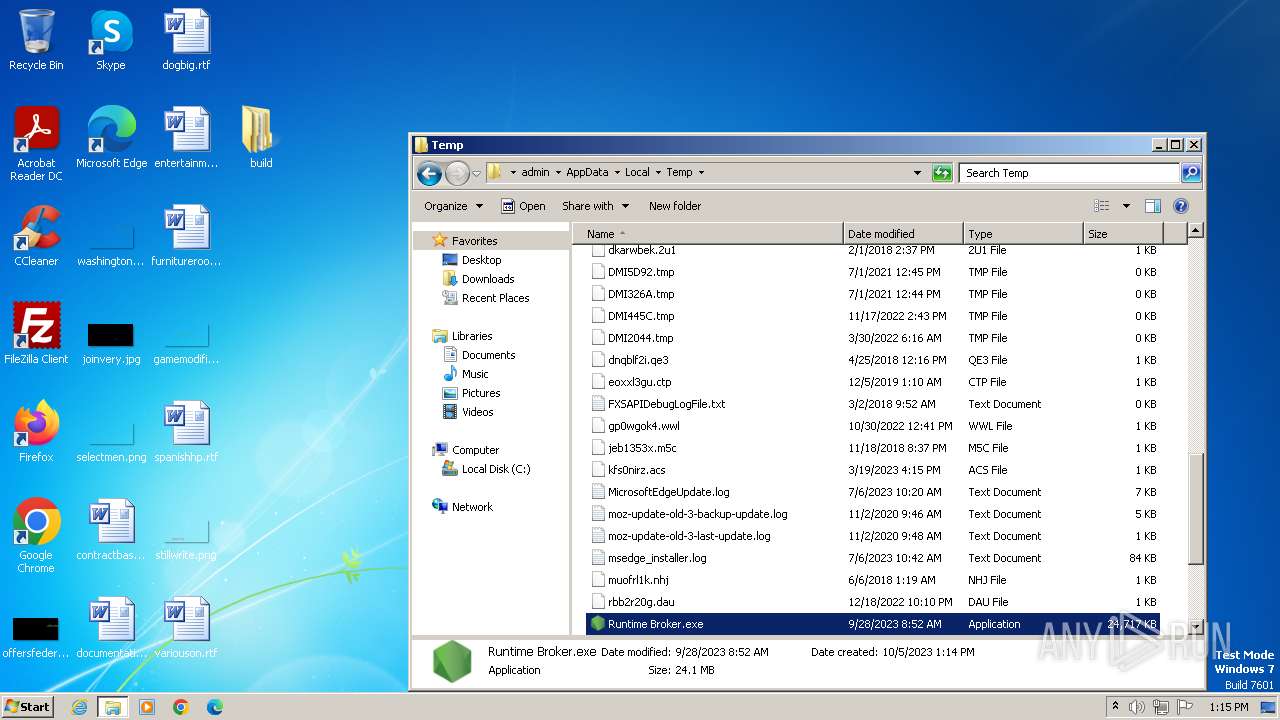Click the search magnifier icon
This screenshot has height=720, width=1280.
[1190, 173]
